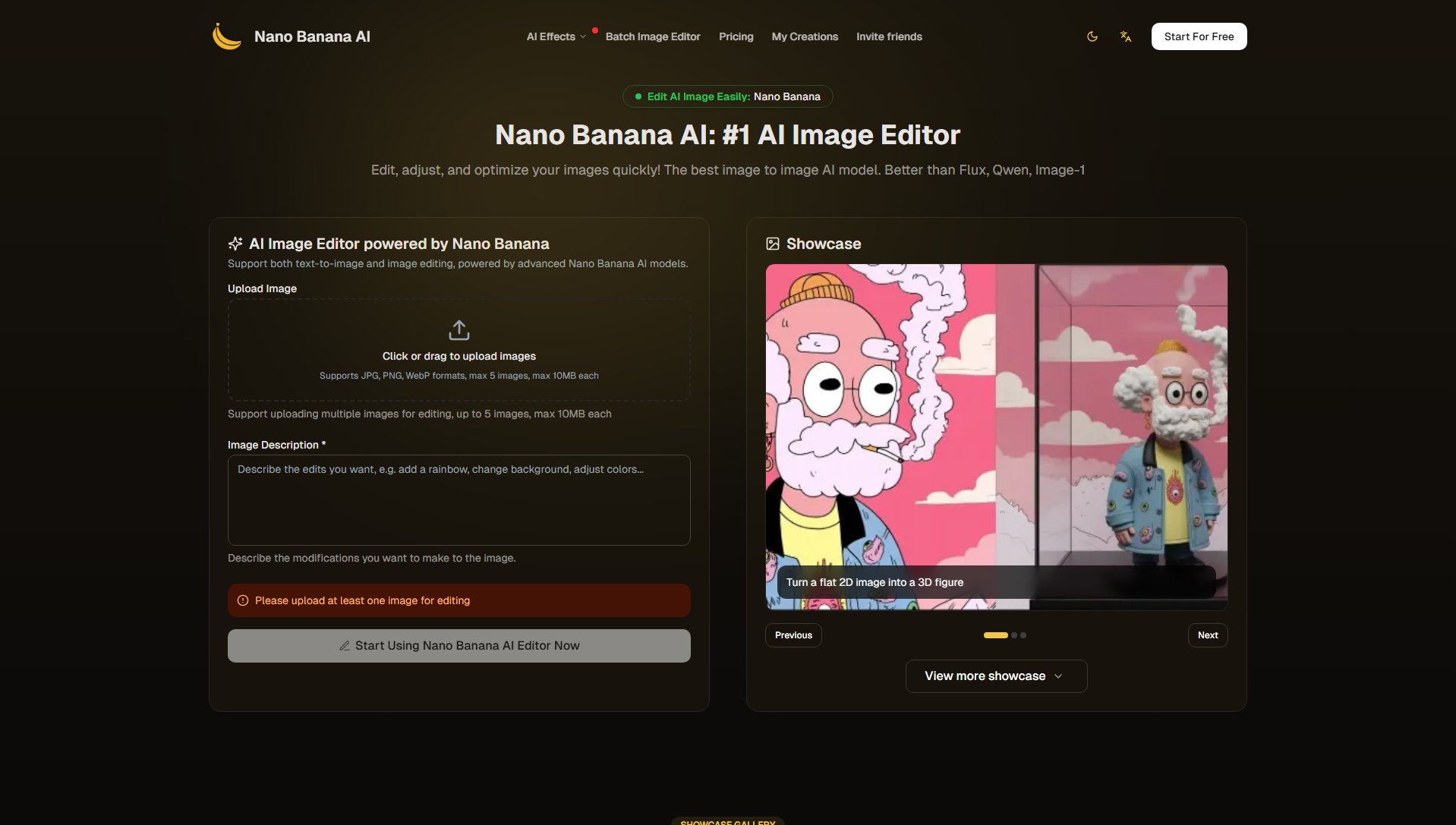
Task: Go to the Previous showcase slide
Action: click(793, 635)
